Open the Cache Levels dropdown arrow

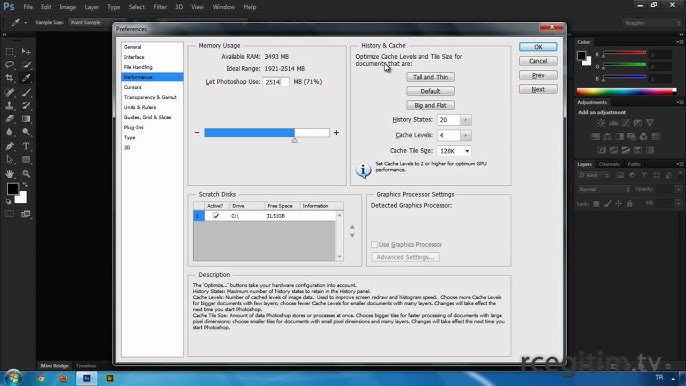point(466,135)
